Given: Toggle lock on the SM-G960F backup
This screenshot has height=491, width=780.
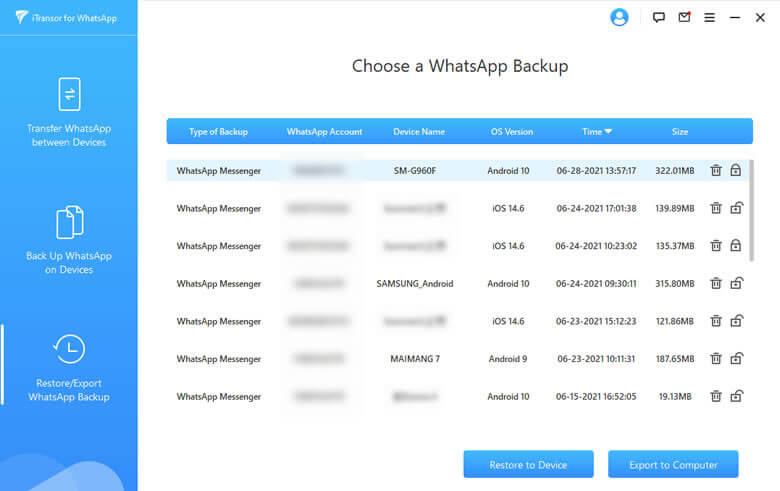Looking at the screenshot, I should (x=736, y=171).
